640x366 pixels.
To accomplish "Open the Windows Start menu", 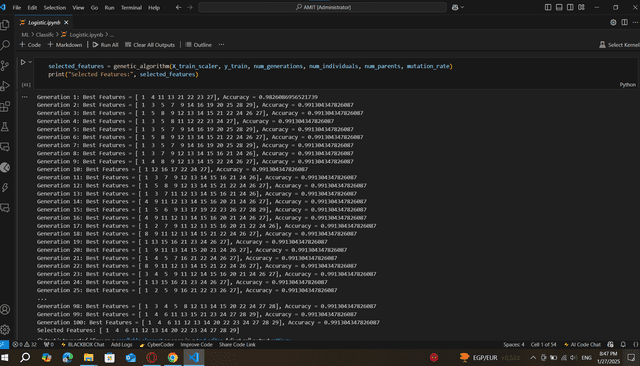I will tap(5, 357).
